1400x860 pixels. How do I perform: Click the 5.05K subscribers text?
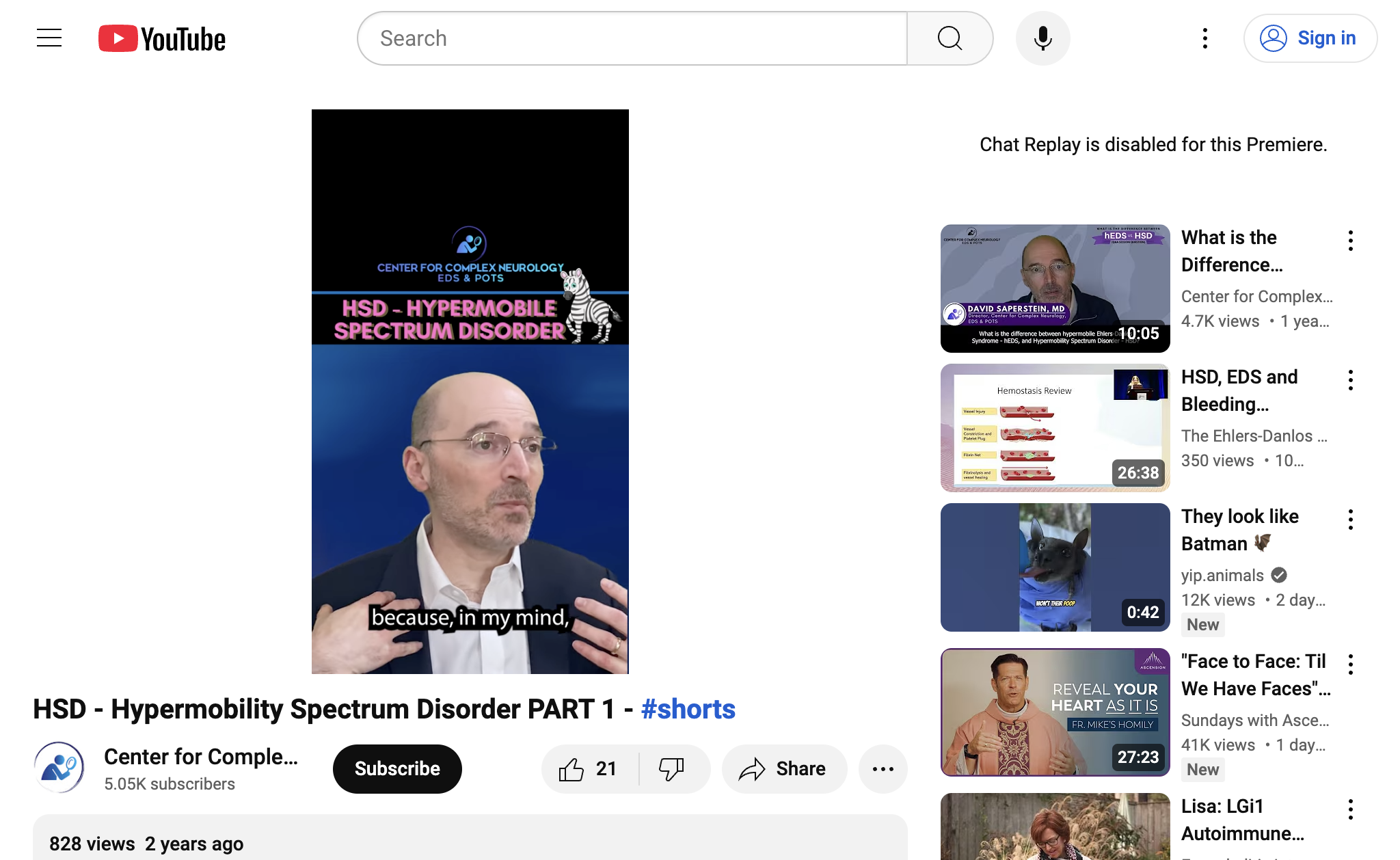[170, 784]
